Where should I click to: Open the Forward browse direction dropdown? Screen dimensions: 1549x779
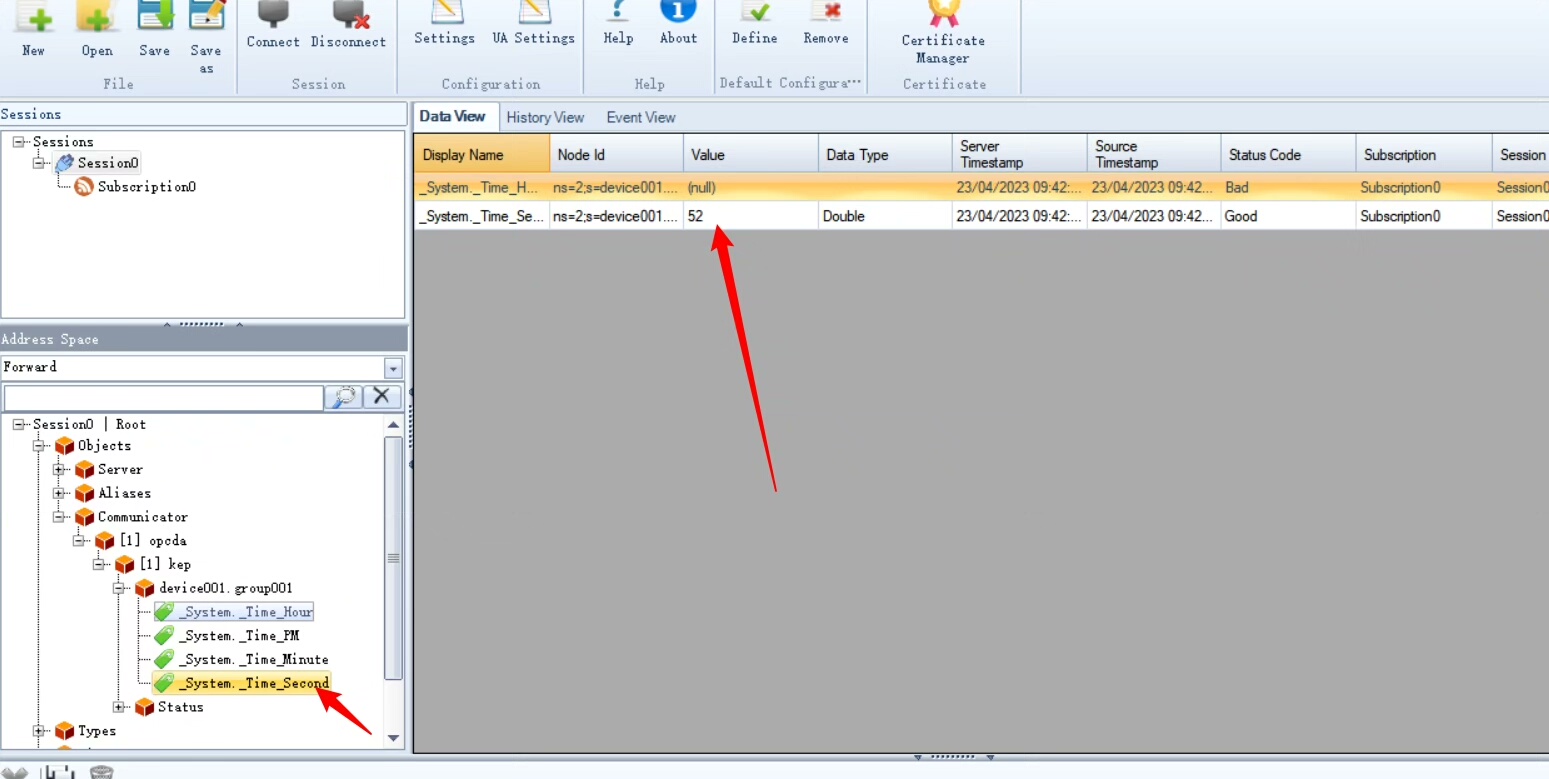pos(393,368)
